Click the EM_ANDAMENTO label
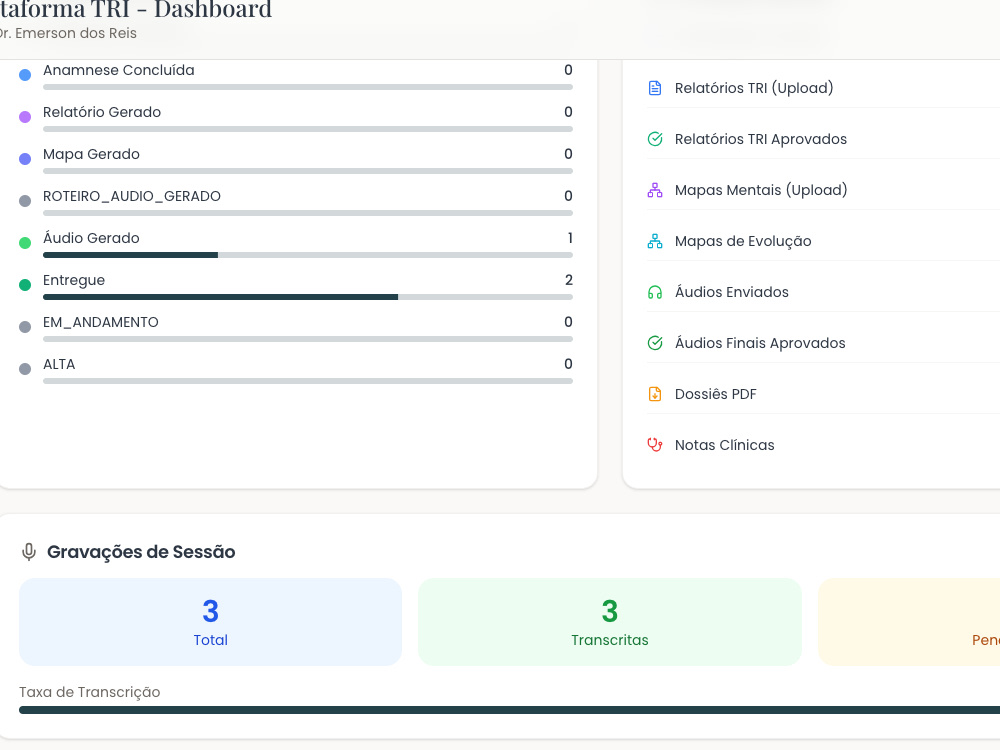The height and width of the screenshot is (750, 1000). tap(101, 323)
